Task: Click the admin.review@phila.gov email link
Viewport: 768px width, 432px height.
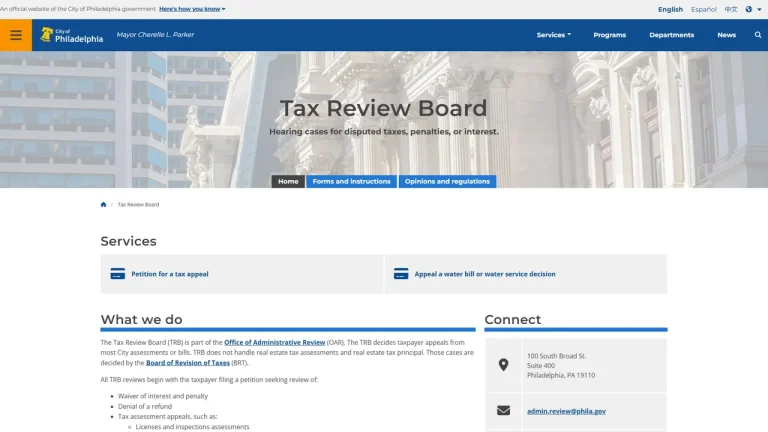Action: [566, 411]
